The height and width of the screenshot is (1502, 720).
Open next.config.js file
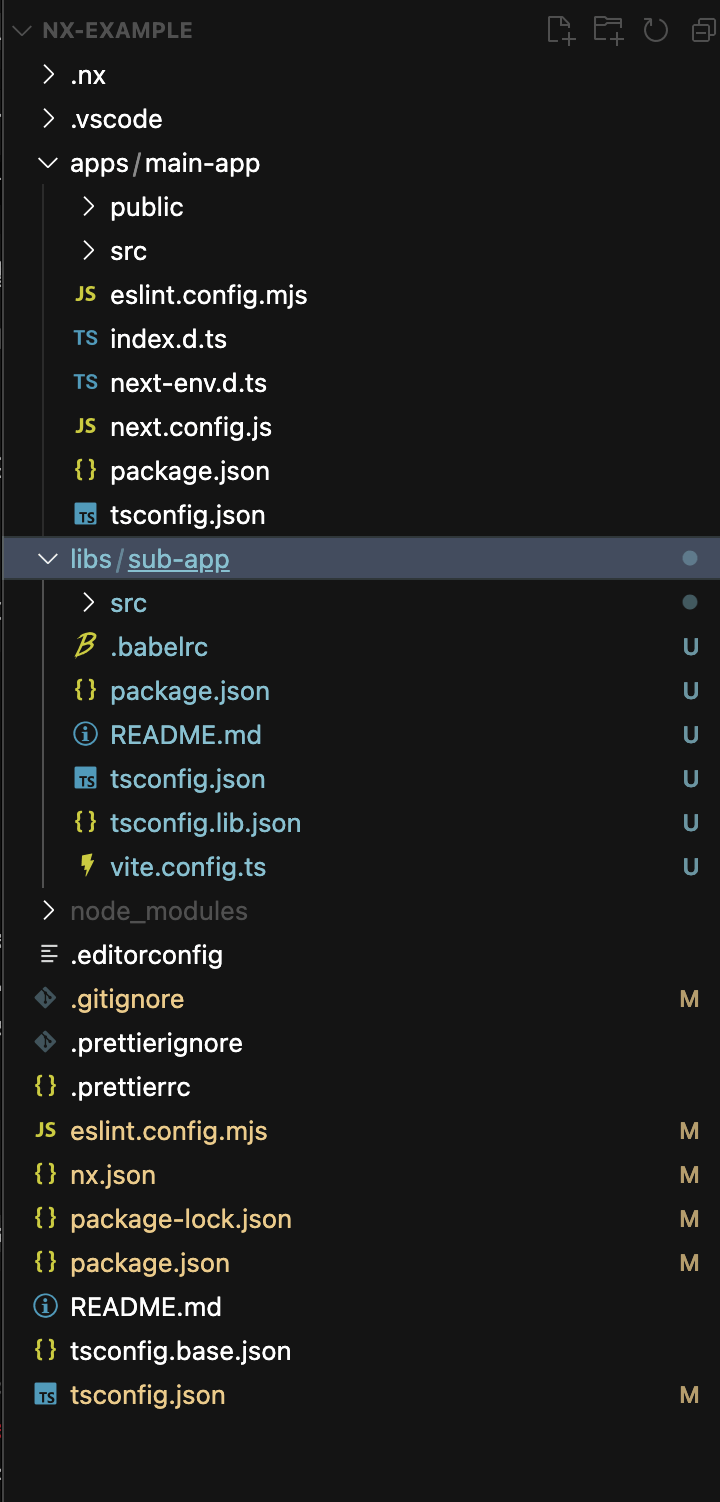(190, 427)
